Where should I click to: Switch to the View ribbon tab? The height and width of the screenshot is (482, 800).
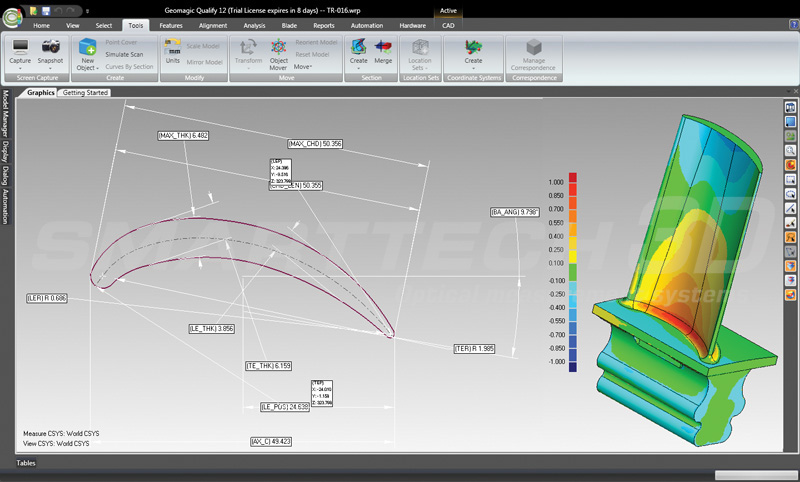point(72,26)
